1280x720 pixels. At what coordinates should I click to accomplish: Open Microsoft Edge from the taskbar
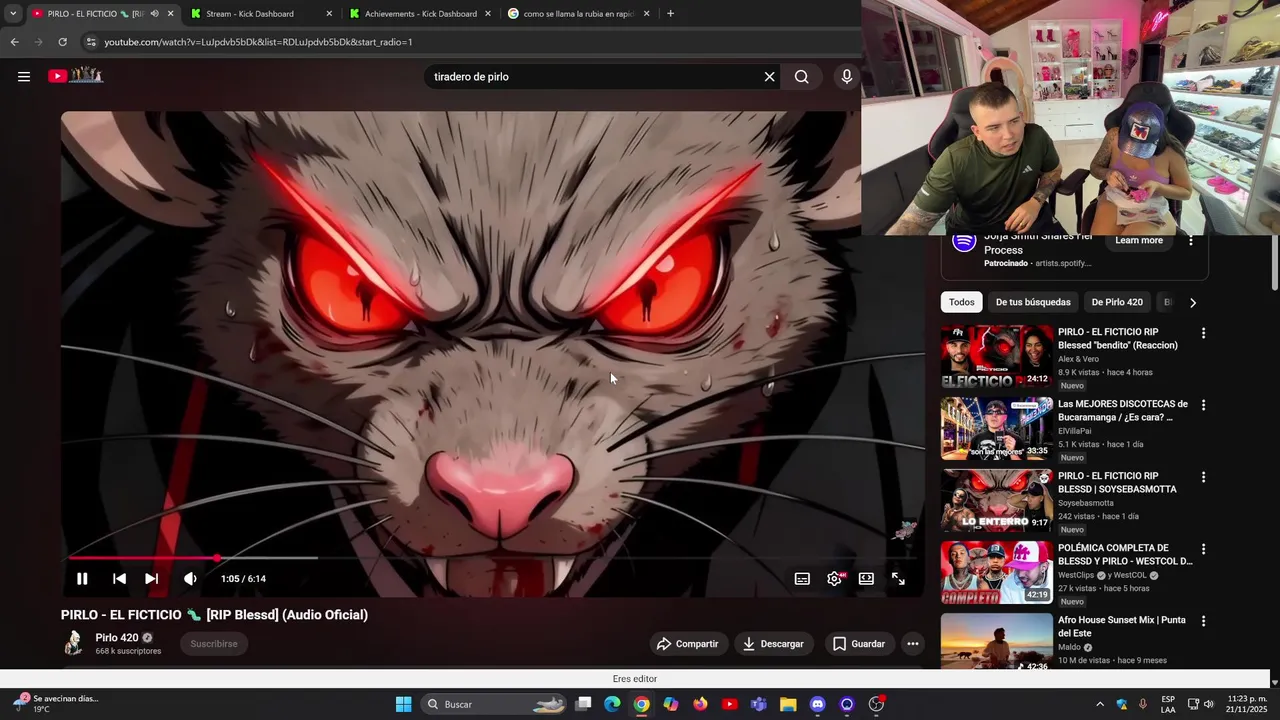(x=612, y=704)
